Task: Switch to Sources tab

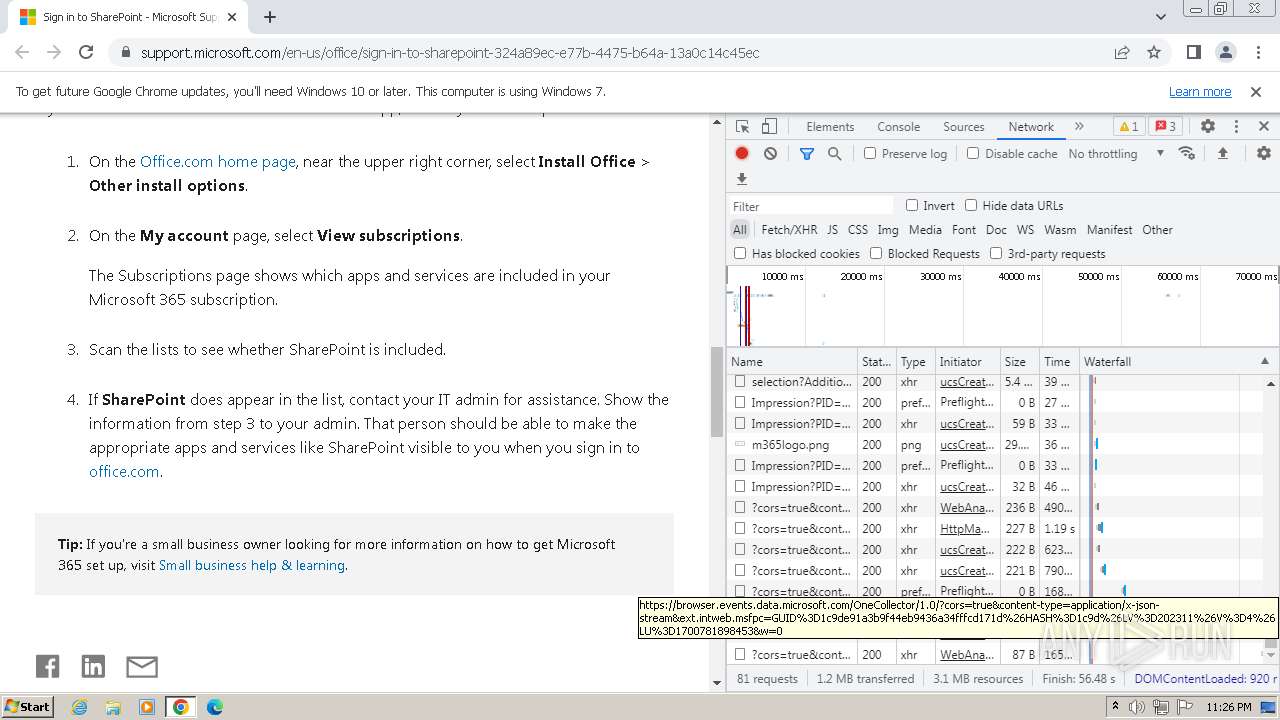Action: 964,127
